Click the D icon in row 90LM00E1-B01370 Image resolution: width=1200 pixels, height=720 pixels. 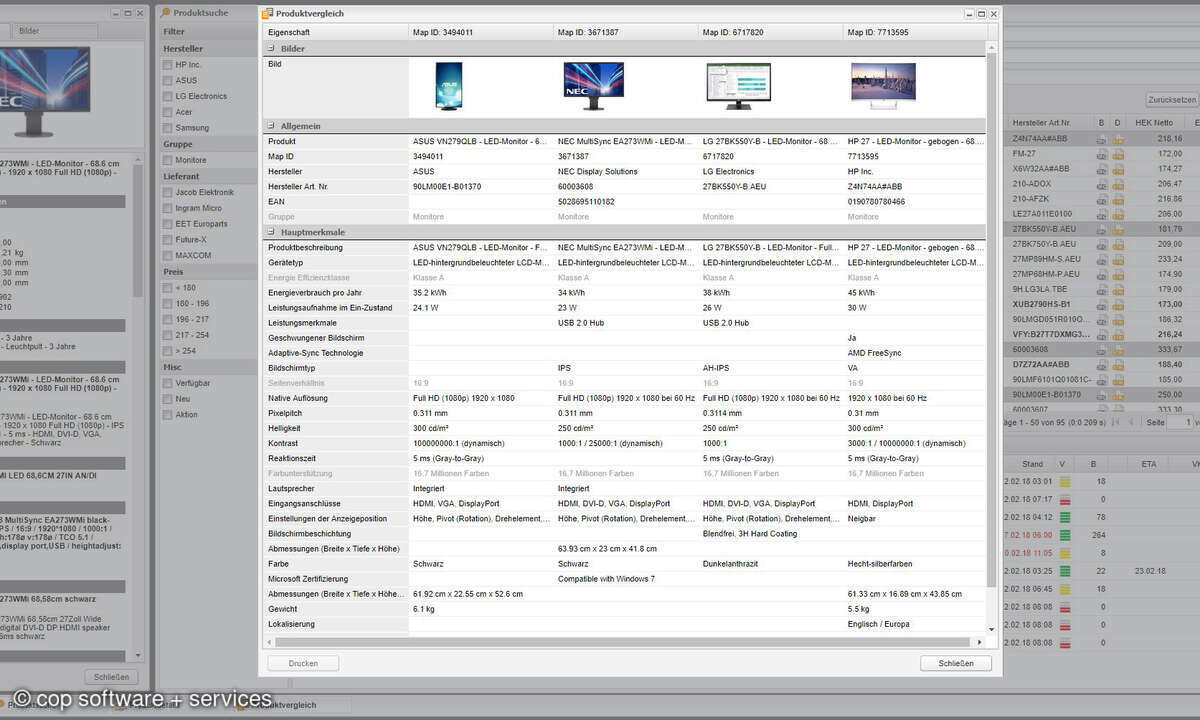1118,394
